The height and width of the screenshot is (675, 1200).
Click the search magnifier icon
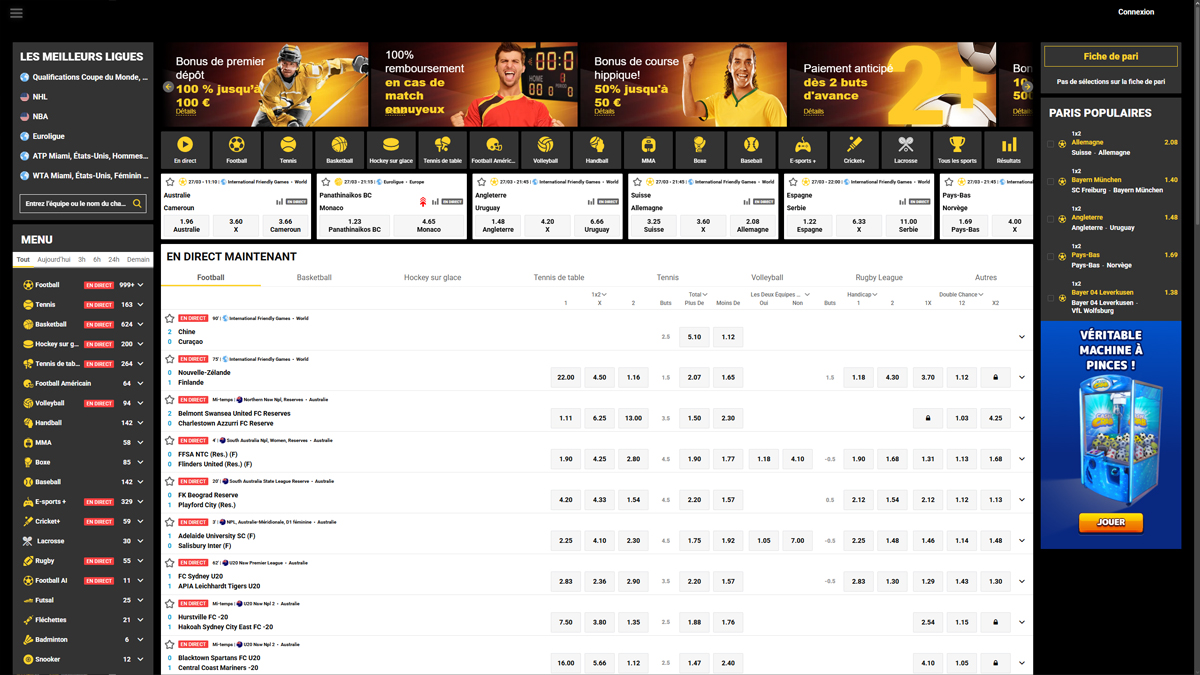(138, 204)
